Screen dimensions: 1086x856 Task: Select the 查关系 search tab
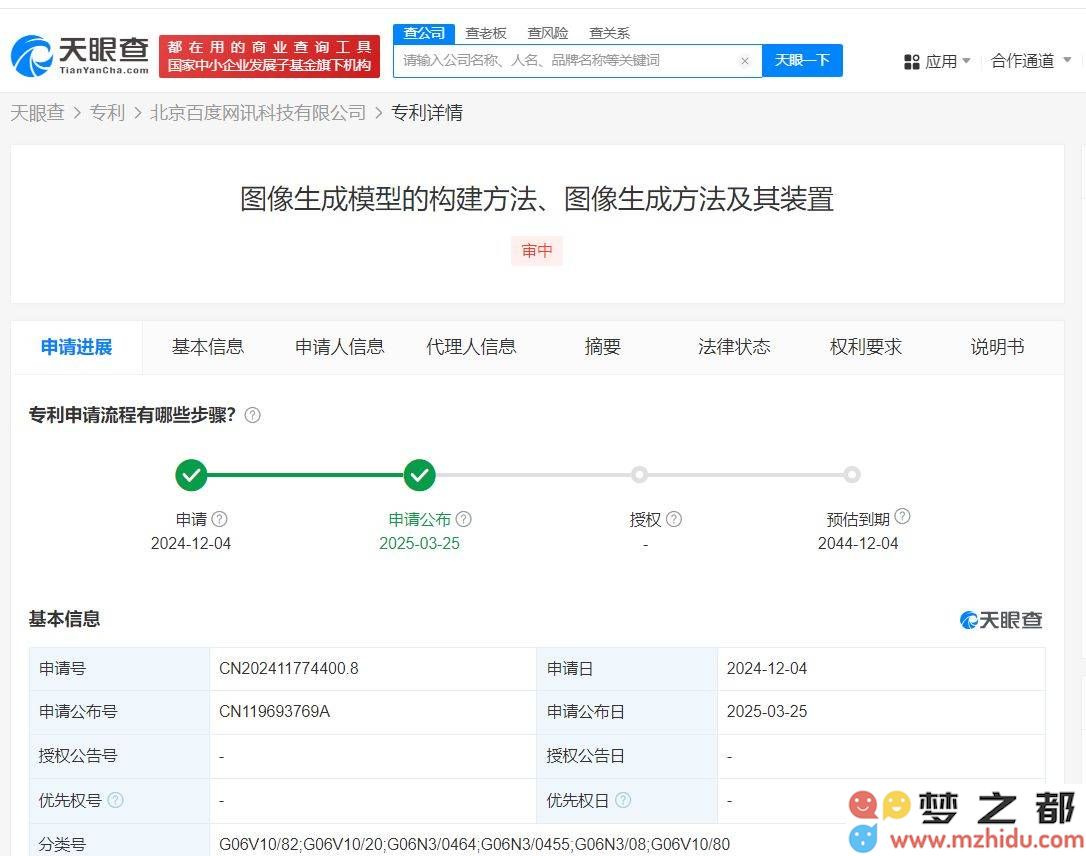[x=609, y=33]
